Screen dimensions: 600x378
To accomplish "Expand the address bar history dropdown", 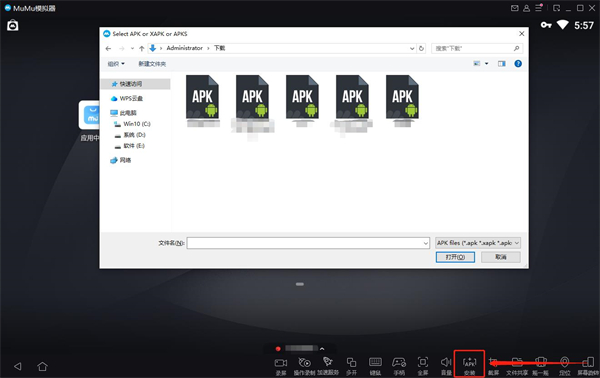I will click(412, 48).
